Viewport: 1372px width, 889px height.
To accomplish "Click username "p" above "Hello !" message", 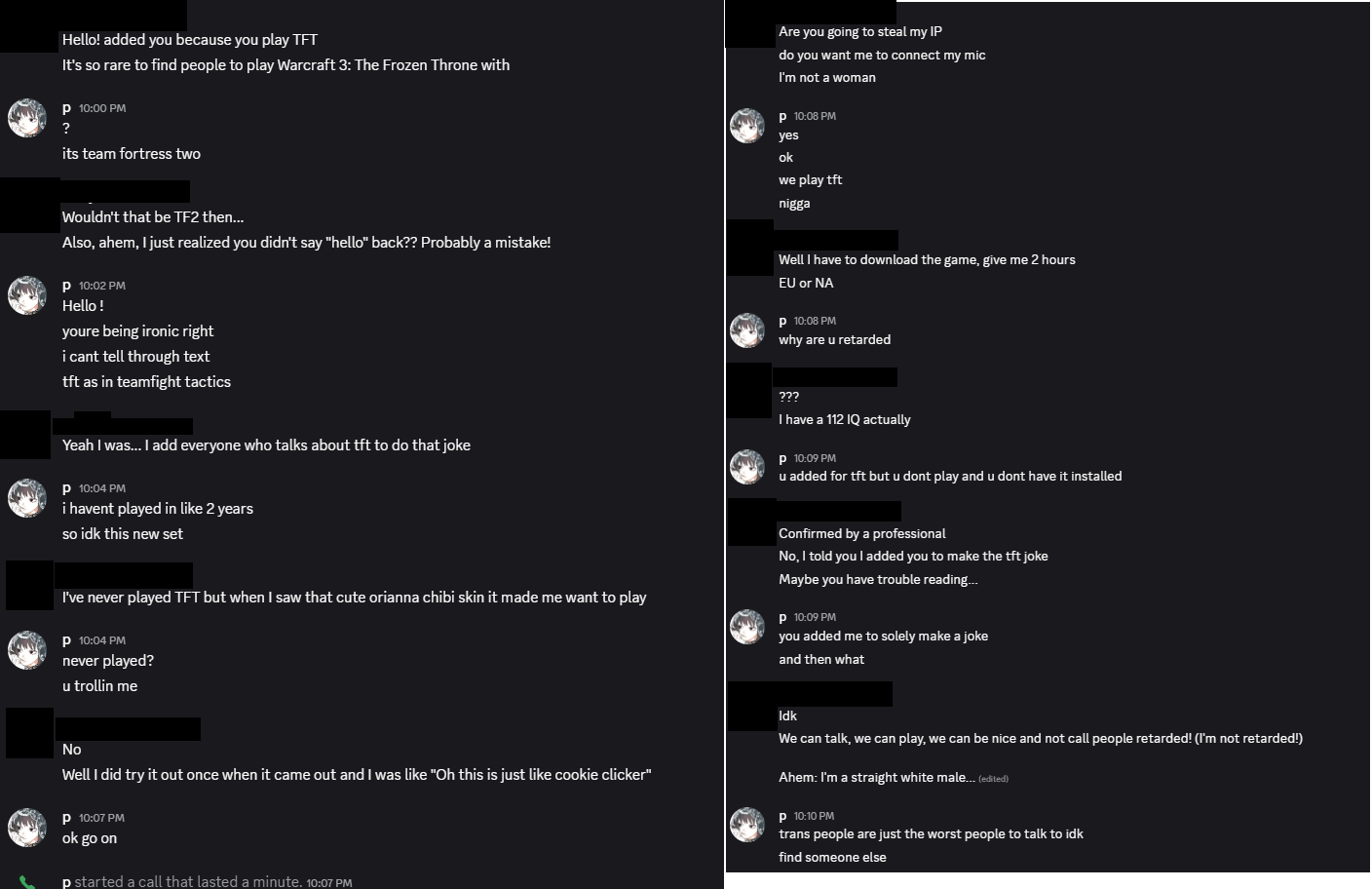I will [66, 286].
